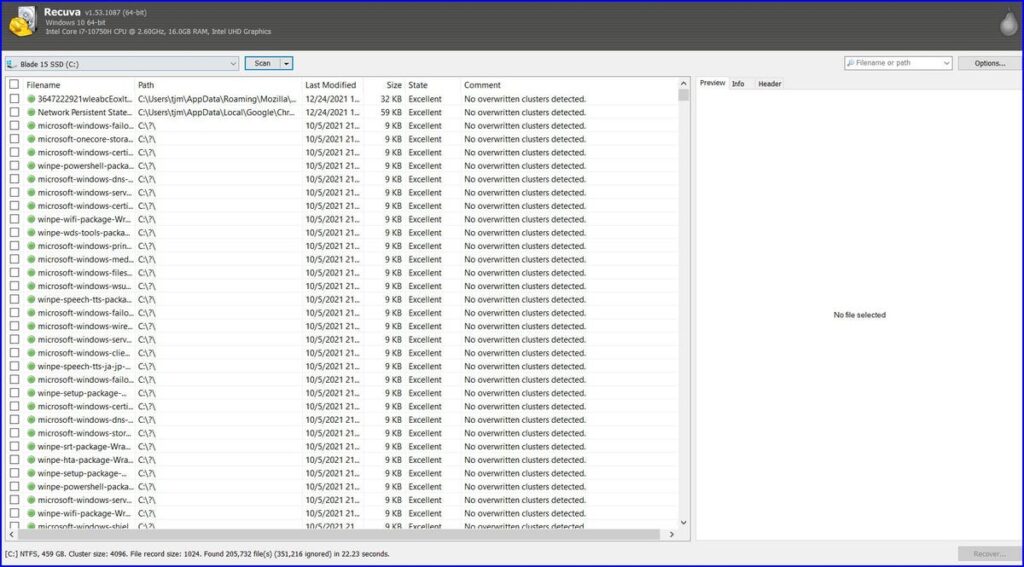Image resolution: width=1024 pixels, height=567 pixels.
Task: Open the Blade 15 SSD (C:) drive dropdown
Action: click(122, 64)
